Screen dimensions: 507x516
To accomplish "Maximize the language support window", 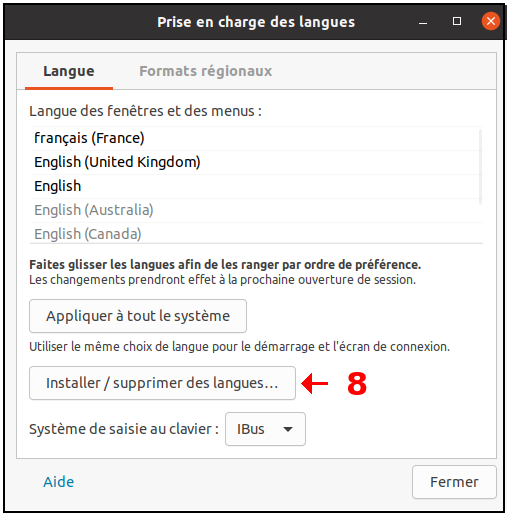I will (457, 21).
